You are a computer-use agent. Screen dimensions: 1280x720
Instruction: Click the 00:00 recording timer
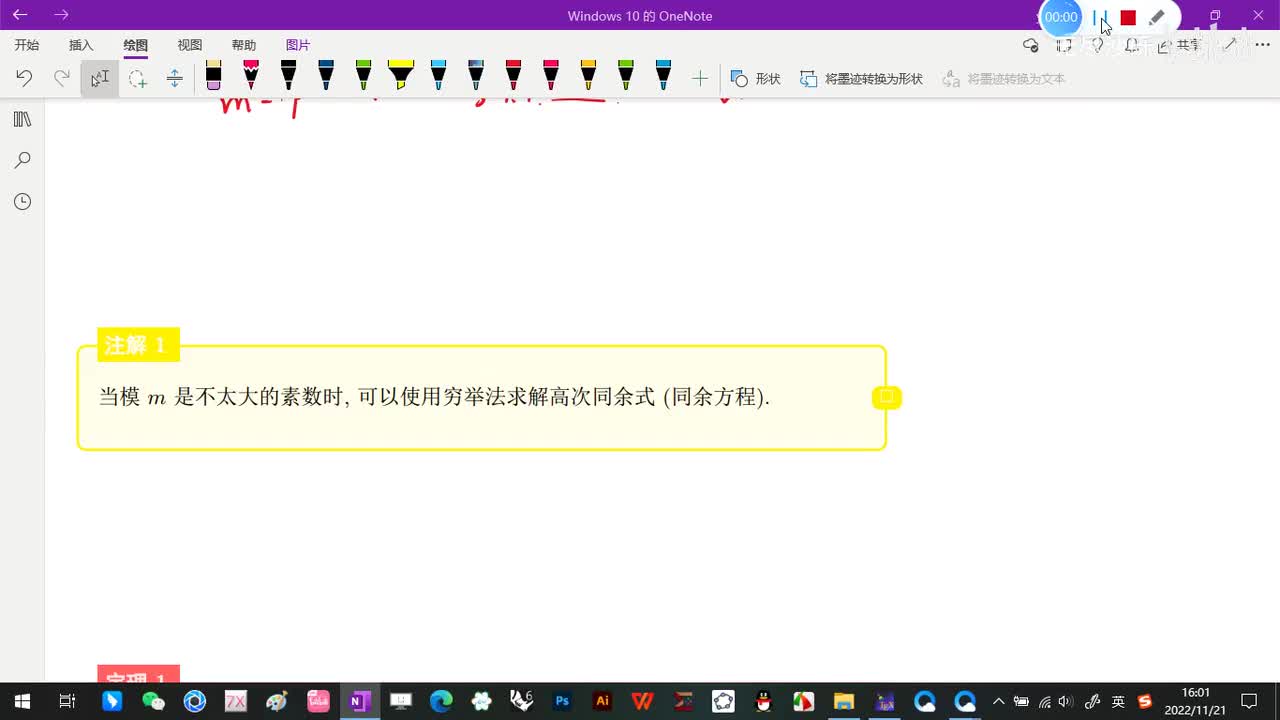1061,17
